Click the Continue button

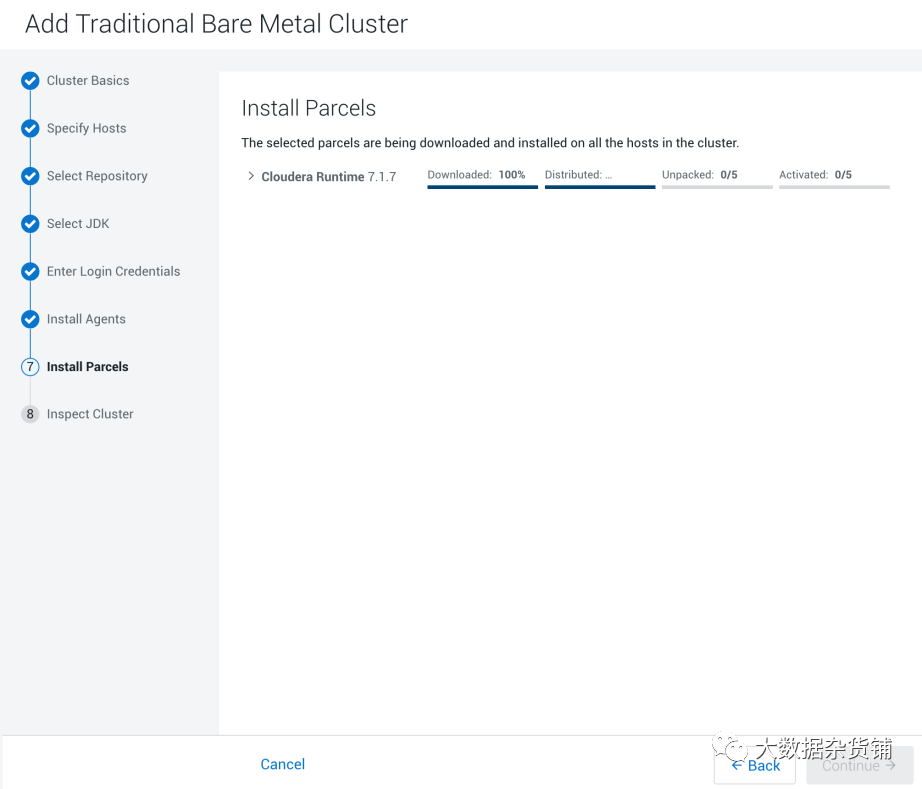pyautogui.click(x=858, y=766)
